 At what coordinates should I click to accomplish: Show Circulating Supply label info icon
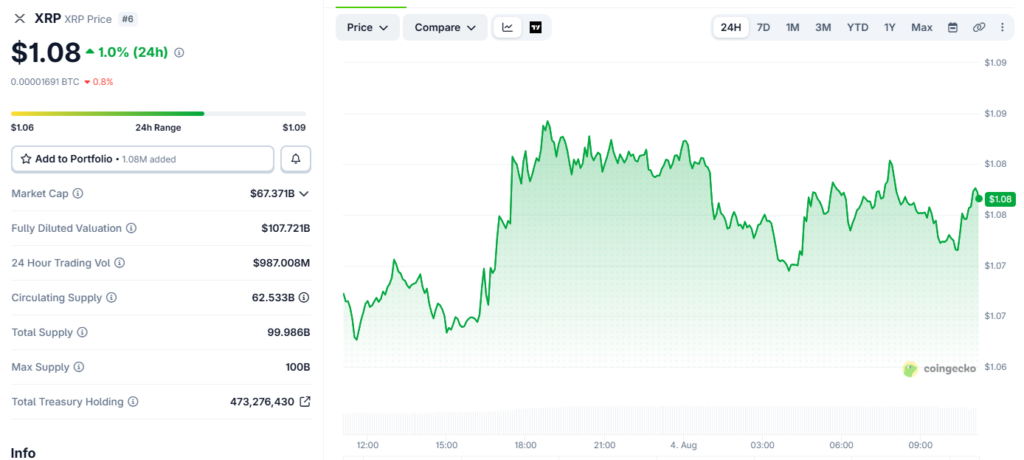click(x=112, y=297)
